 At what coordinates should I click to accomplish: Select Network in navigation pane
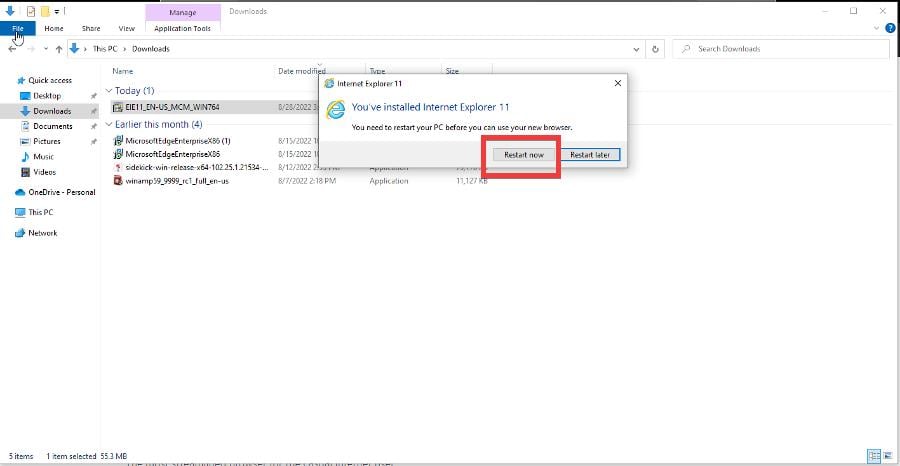[42, 233]
